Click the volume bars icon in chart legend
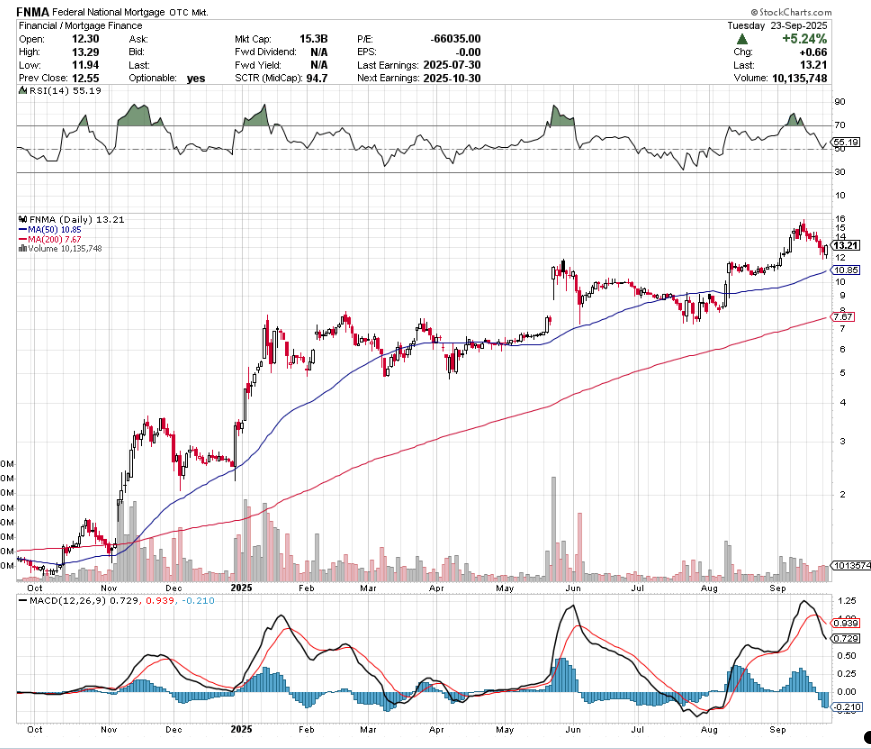The image size is (871, 749). [22, 248]
